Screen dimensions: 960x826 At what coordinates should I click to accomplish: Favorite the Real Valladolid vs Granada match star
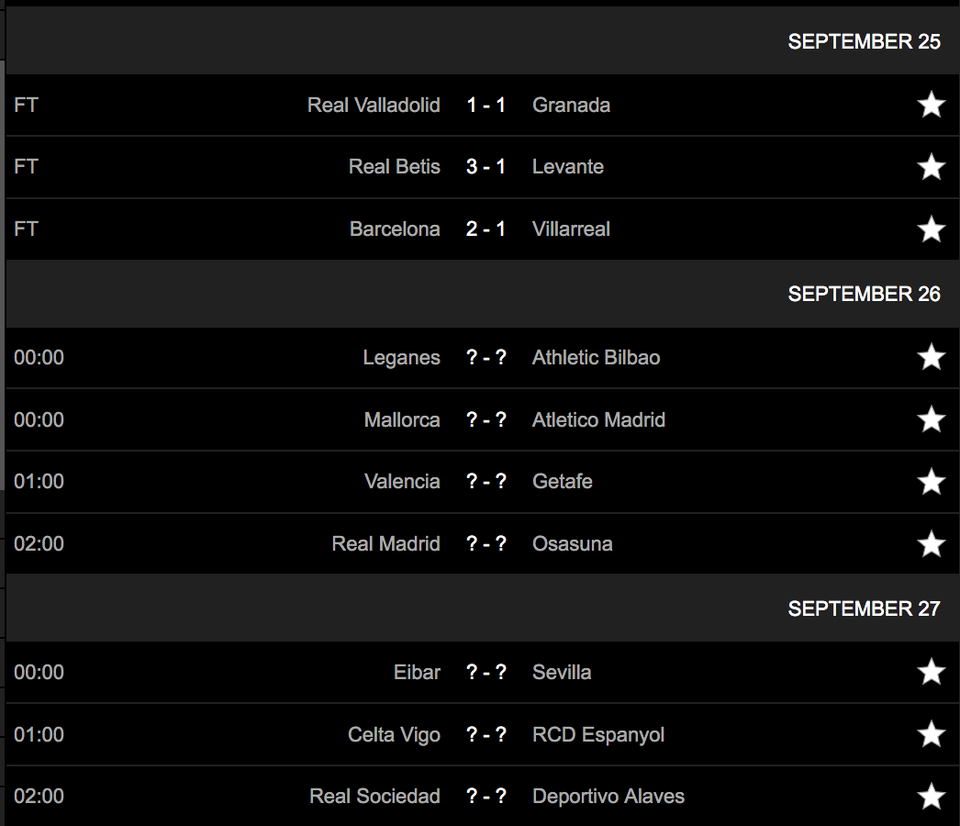[x=931, y=105]
